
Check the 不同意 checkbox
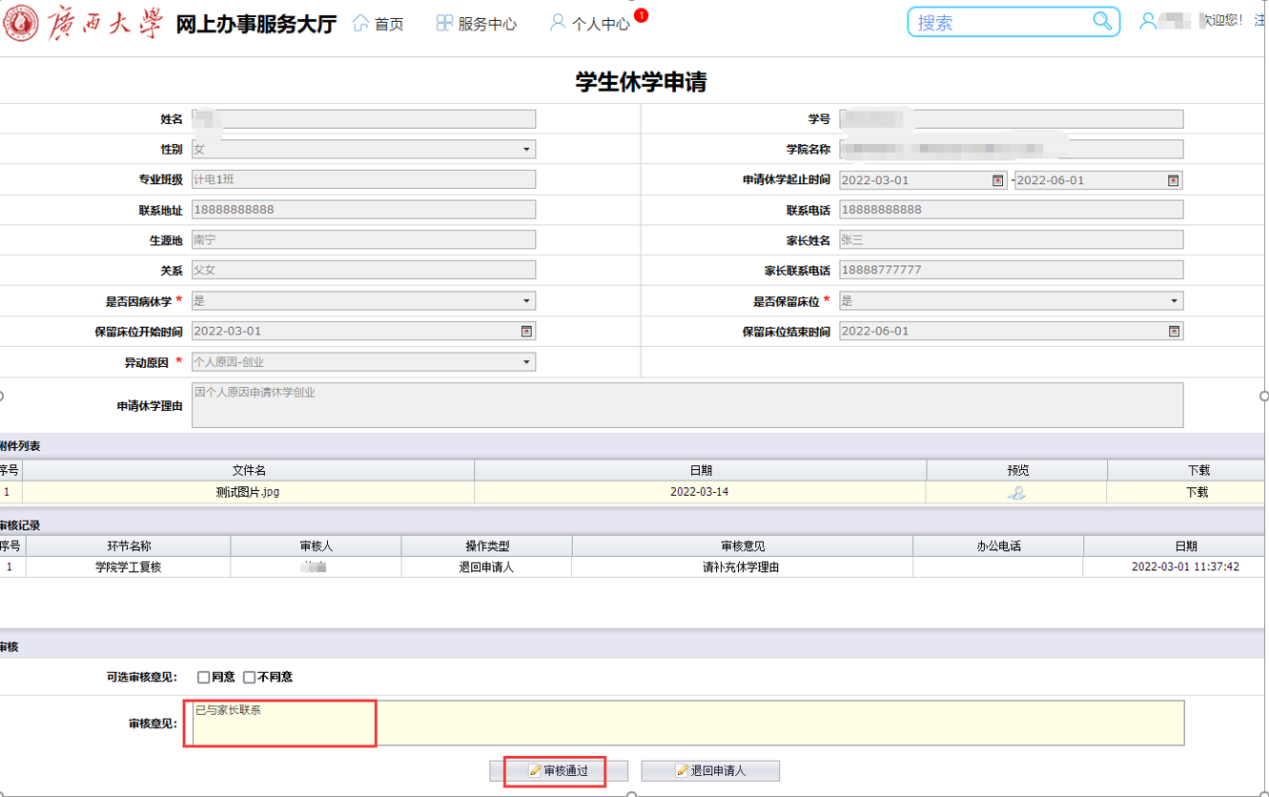point(250,677)
